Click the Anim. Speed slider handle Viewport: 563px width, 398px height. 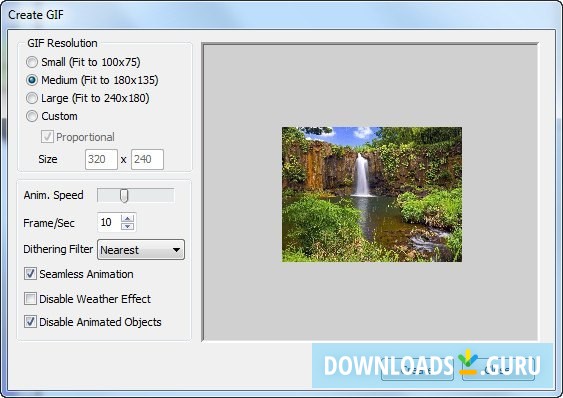pyautogui.click(x=124, y=196)
